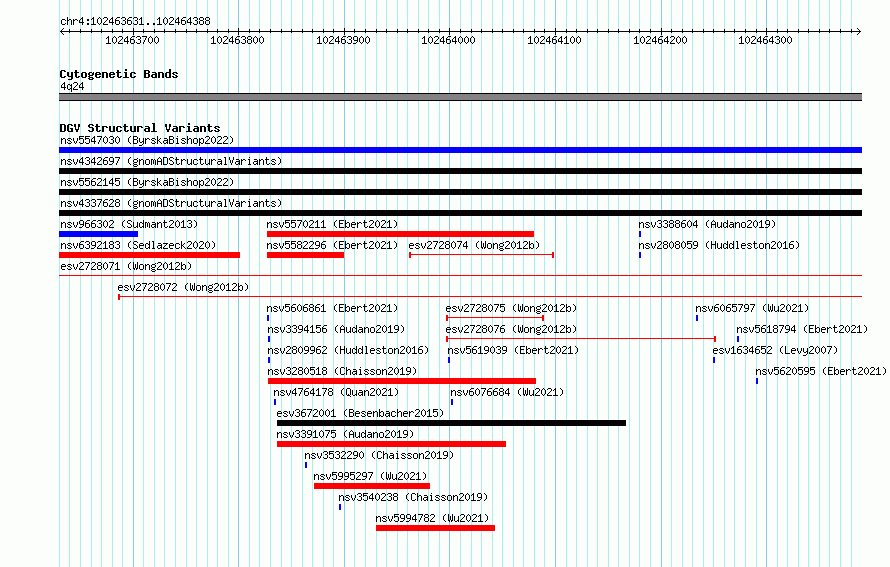Viewport: 890px width, 567px height.
Task: Select nsv6076684 (Wu2021) label
Action: (507, 392)
